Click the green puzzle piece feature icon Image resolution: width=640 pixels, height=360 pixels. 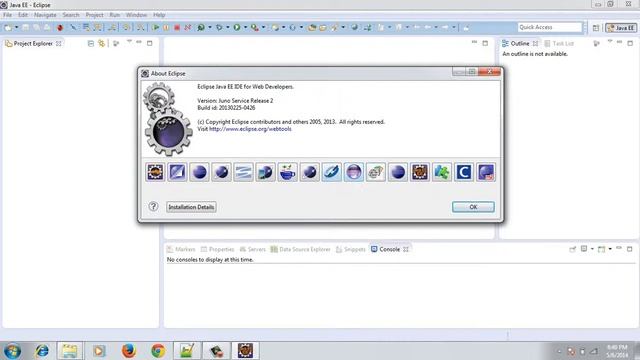coord(442,172)
